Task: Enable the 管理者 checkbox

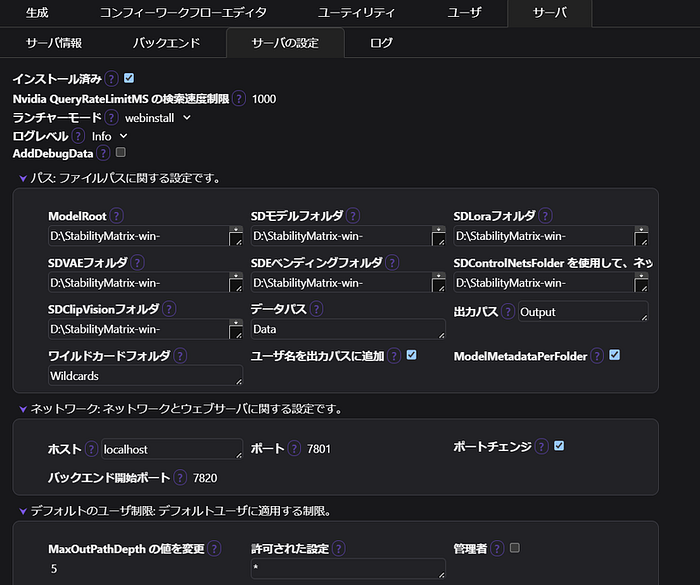Action: click(x=515, y=547)
